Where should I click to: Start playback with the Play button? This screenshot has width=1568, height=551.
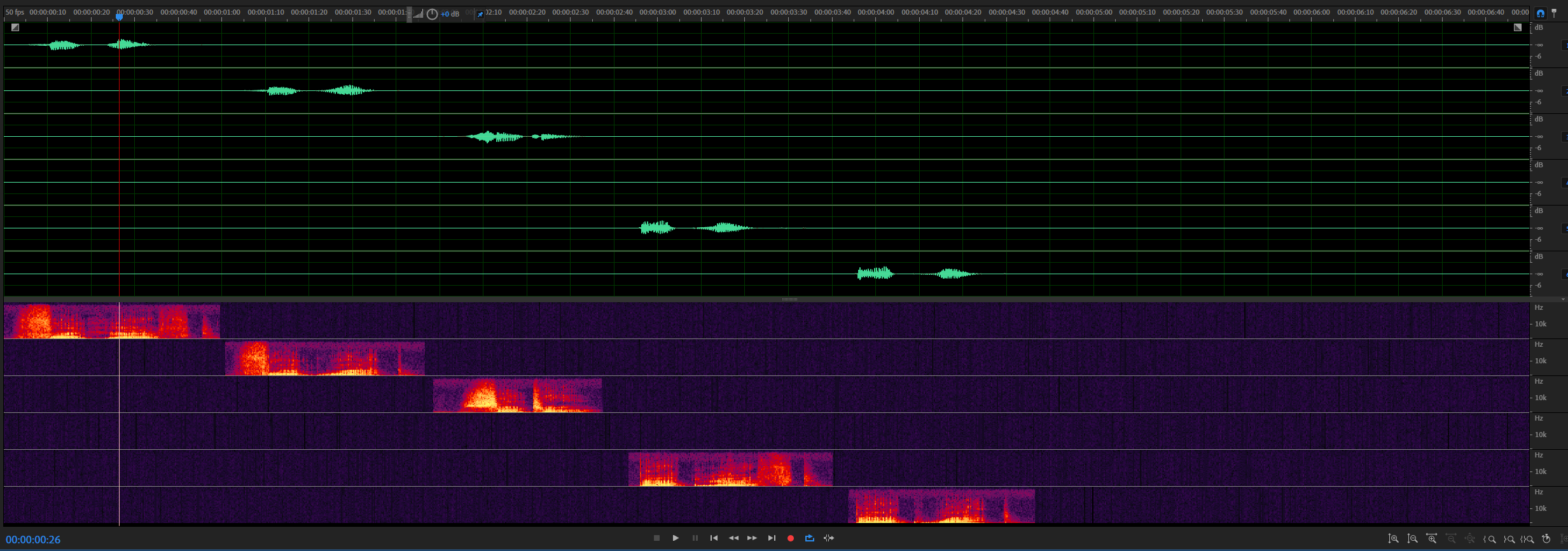click(676, 538)
